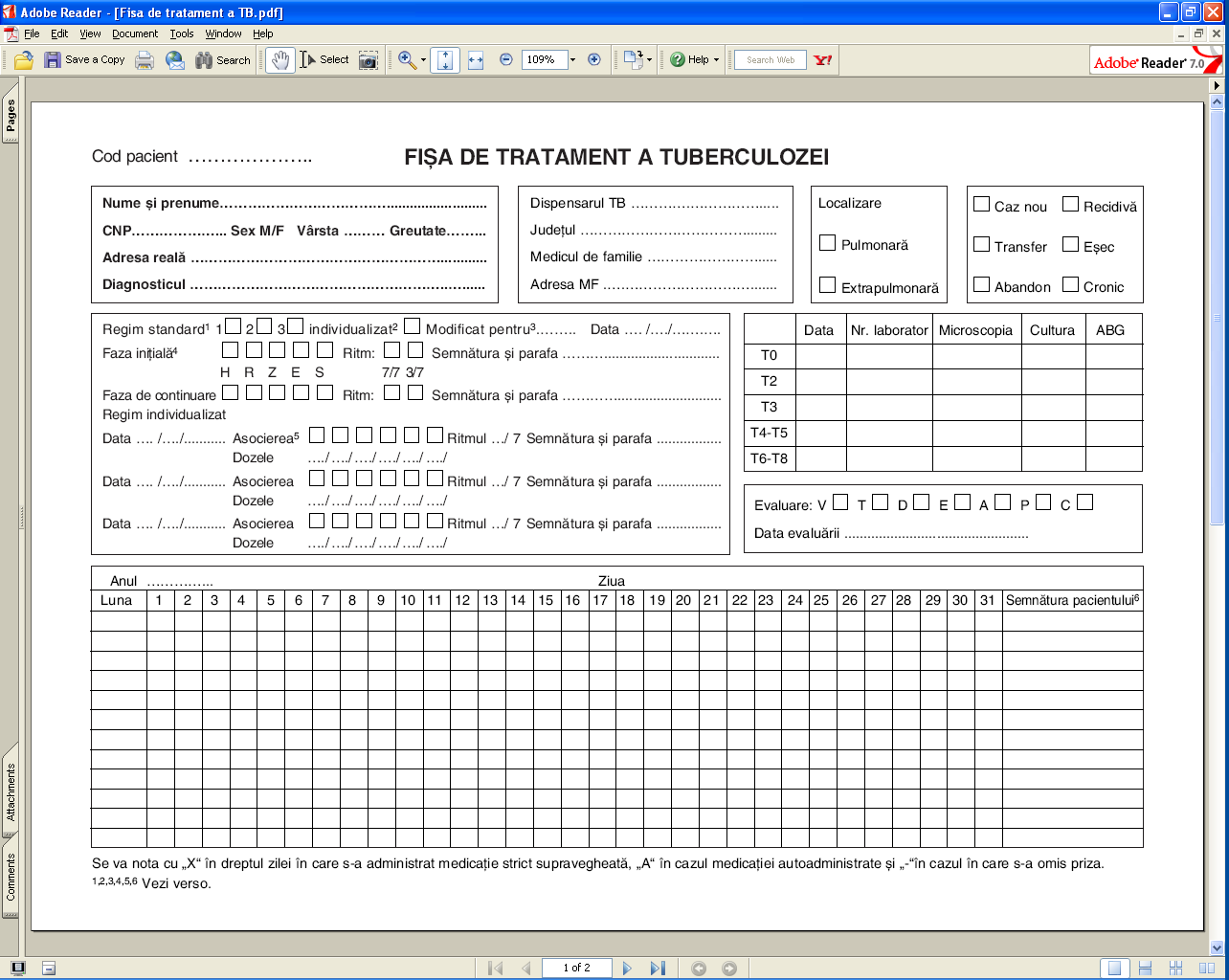This screenshot has height=980, width=1229.
Task: Switch to Facing pages layout
Action: [x=1206, y=969]
